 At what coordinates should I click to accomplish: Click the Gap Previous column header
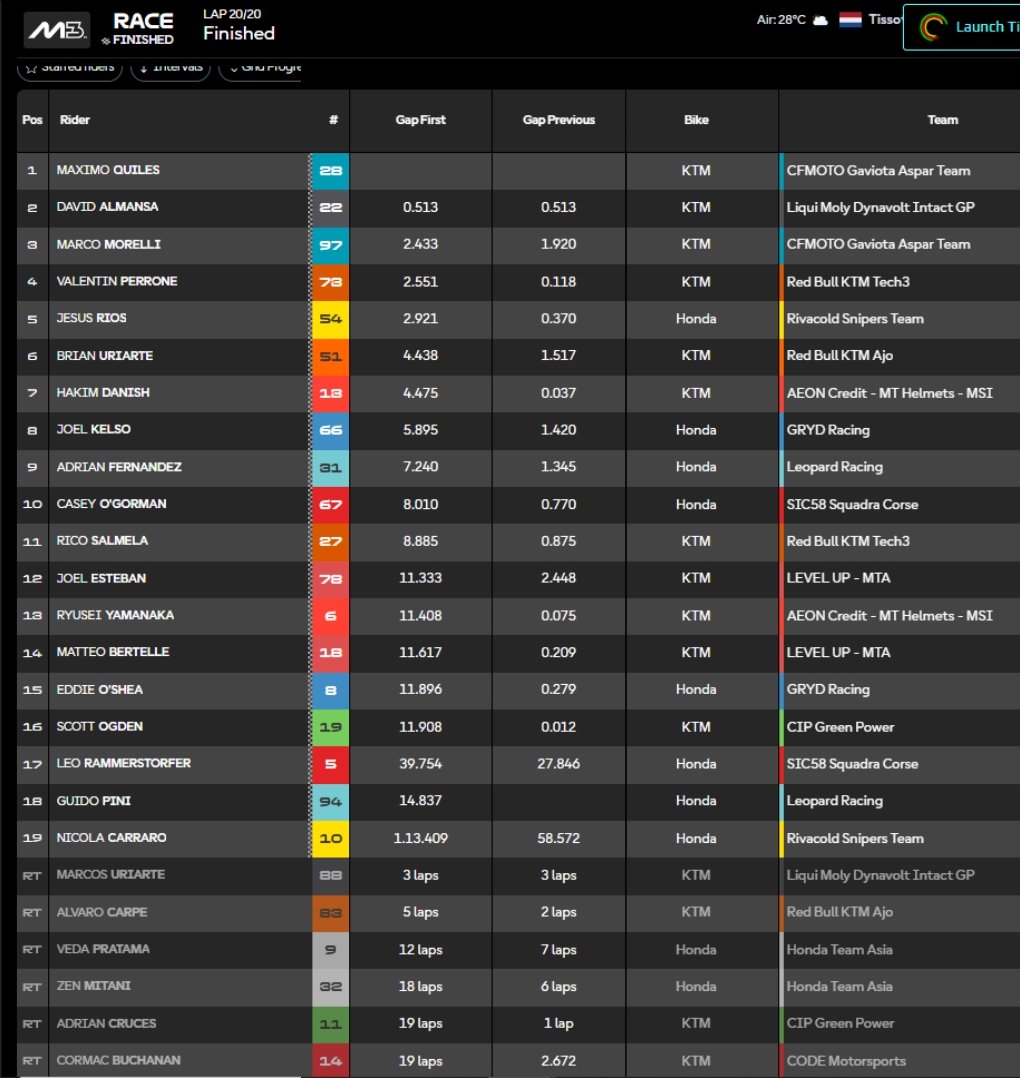558,120
